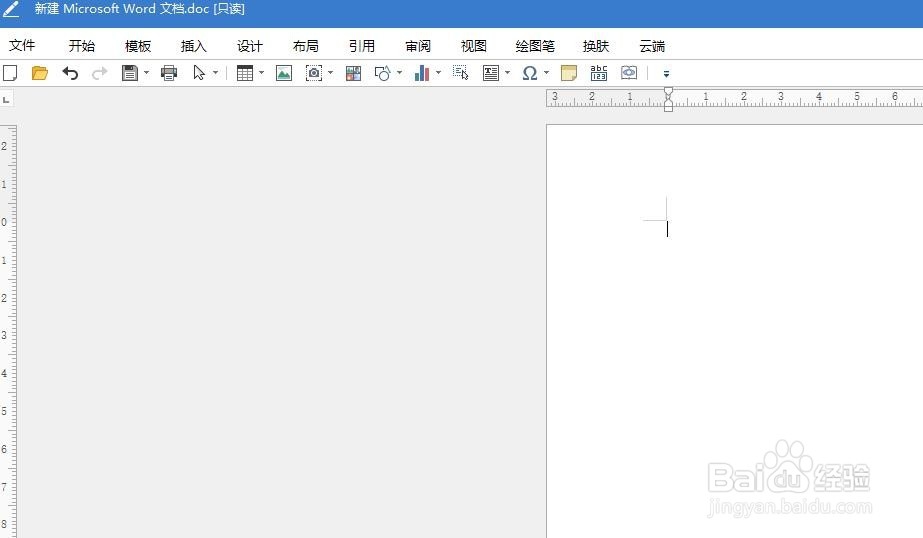The height and width of the screenshot is (538, 923).
Task: Insert a table using the grid icon
Action: tap(245, 73)
